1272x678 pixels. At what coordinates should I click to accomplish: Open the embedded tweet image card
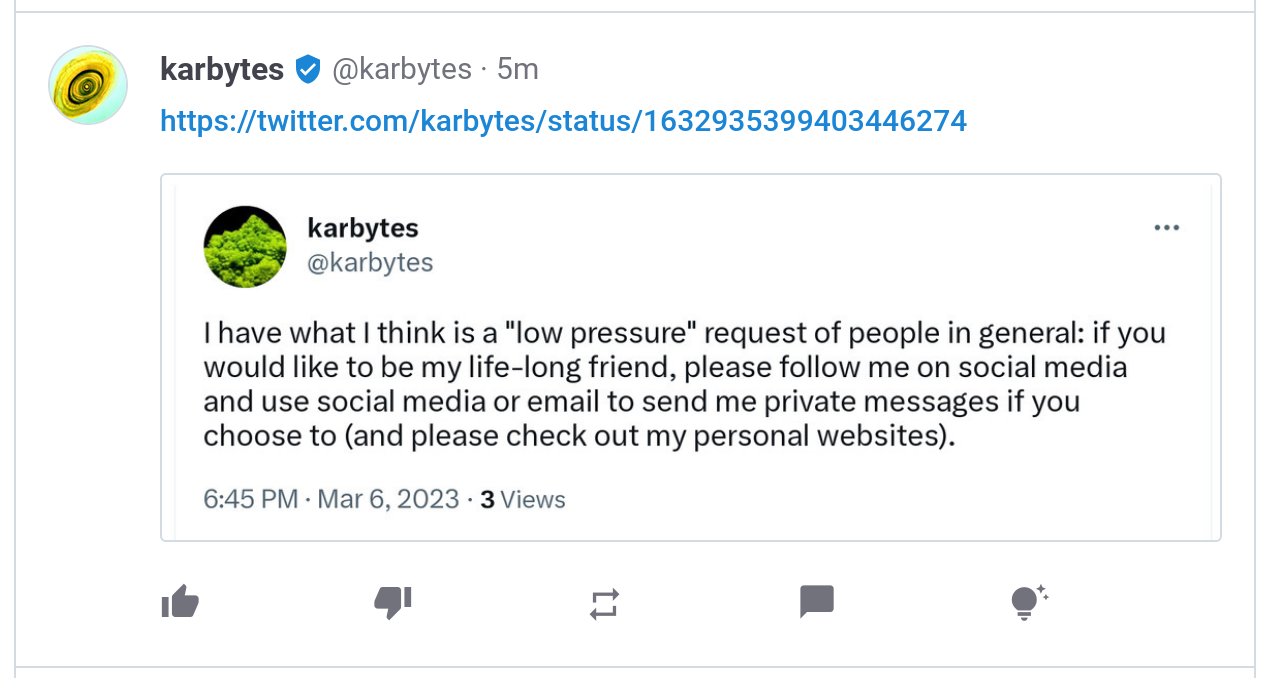(691, 358)
